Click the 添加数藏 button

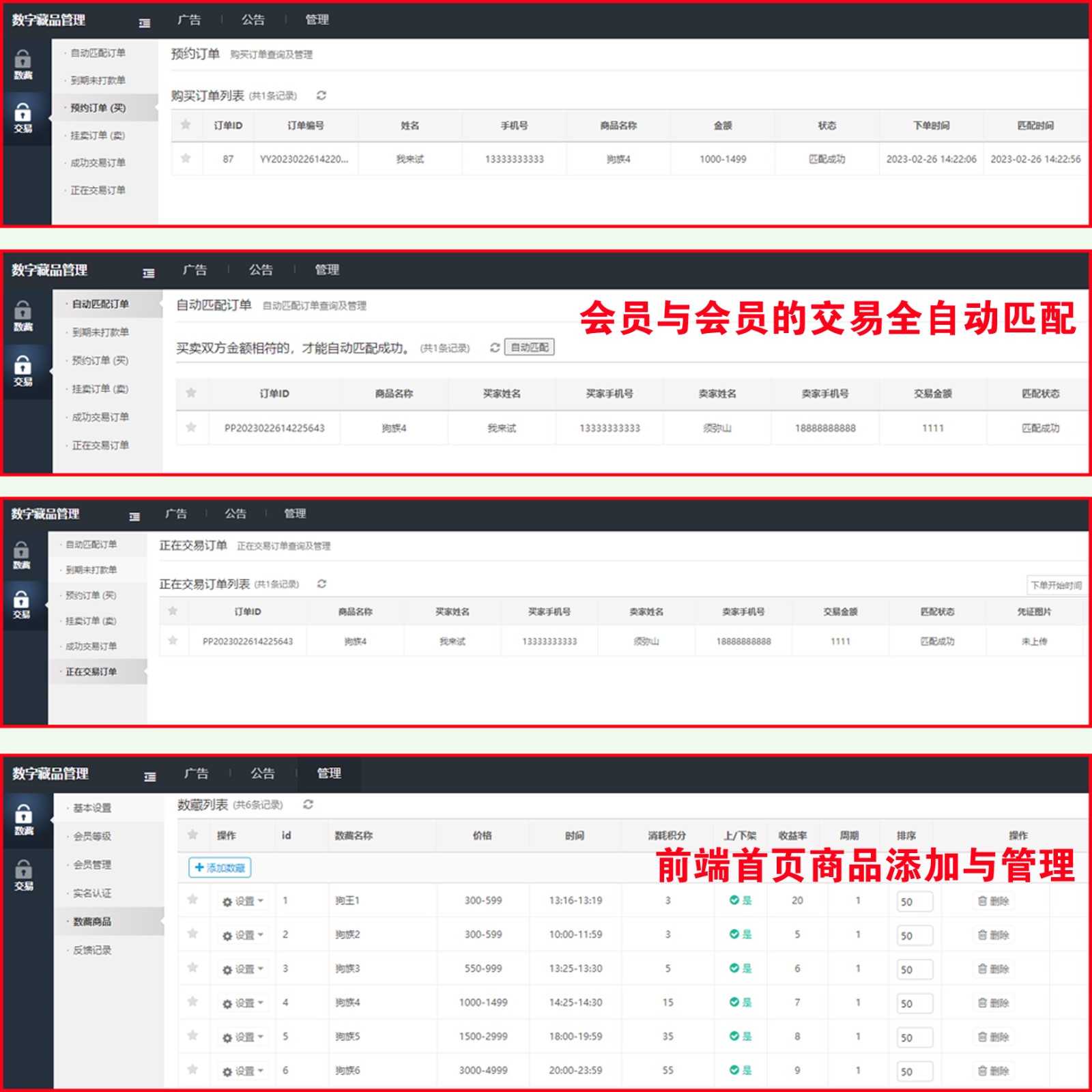click(x=220, y=867)
